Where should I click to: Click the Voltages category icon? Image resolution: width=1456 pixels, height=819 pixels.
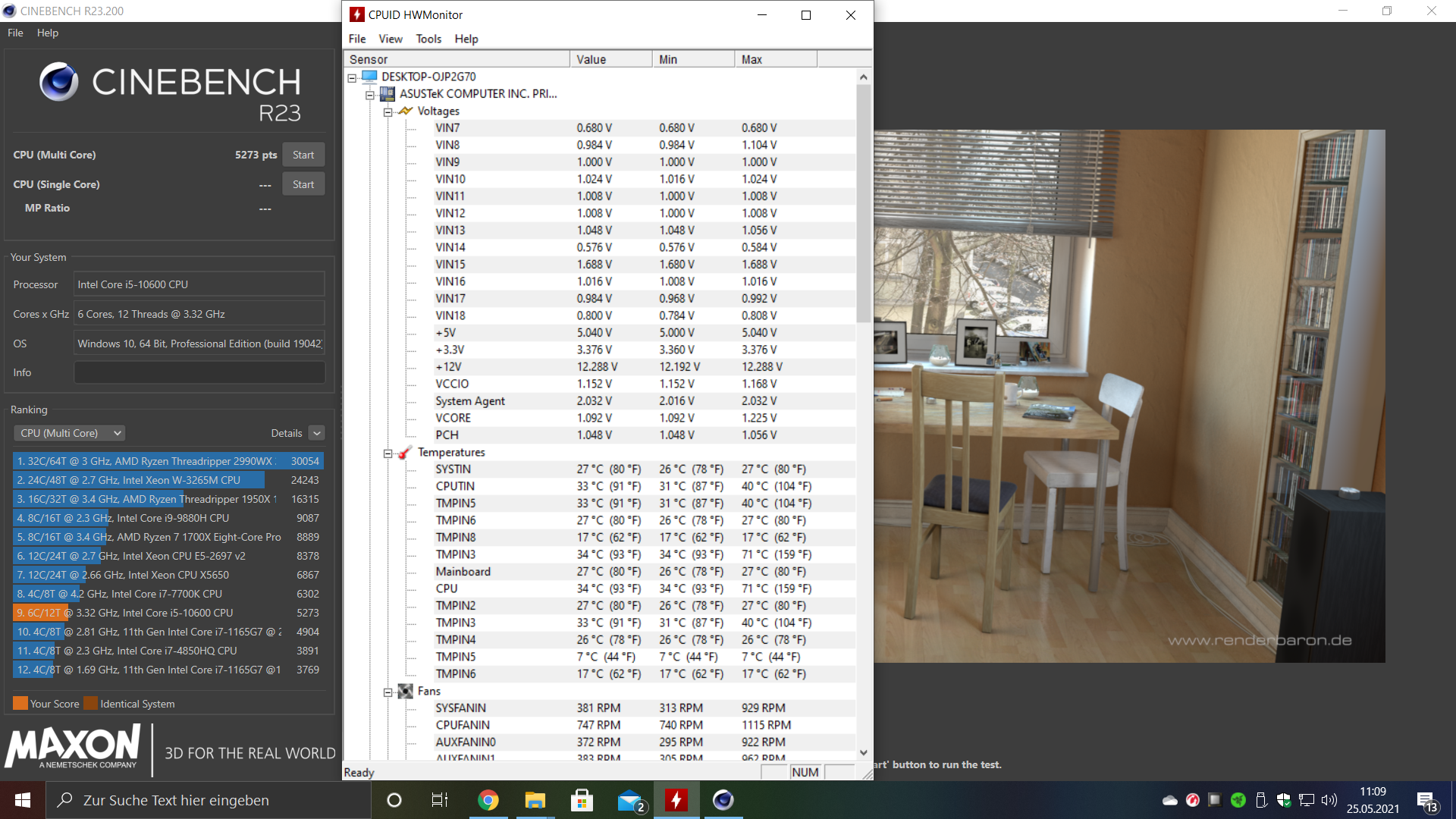[406, 111]
